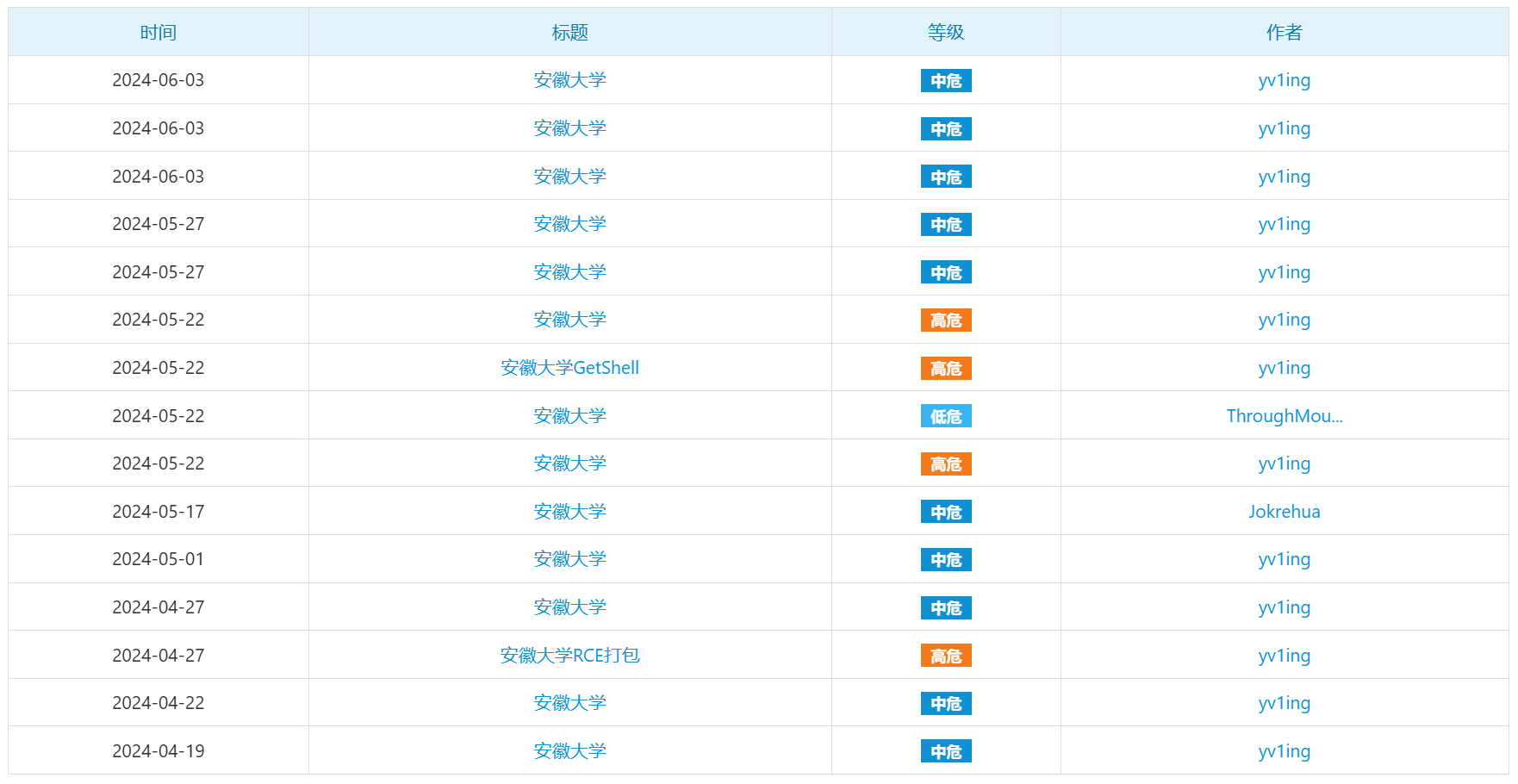1518x784 pixels.
Task: Click the 时间 column header
Action: (159, 33)
